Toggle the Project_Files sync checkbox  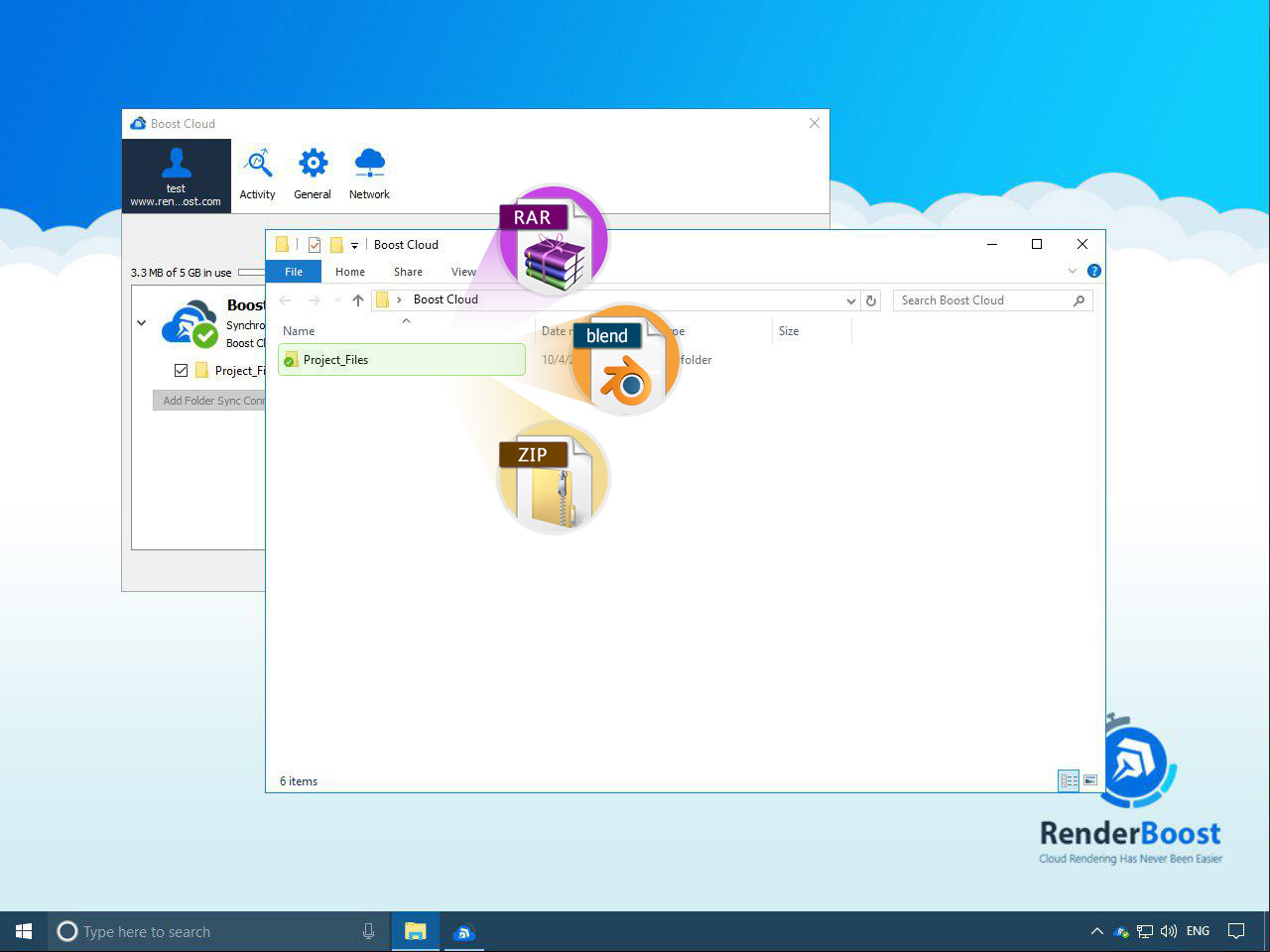(181, 370)
